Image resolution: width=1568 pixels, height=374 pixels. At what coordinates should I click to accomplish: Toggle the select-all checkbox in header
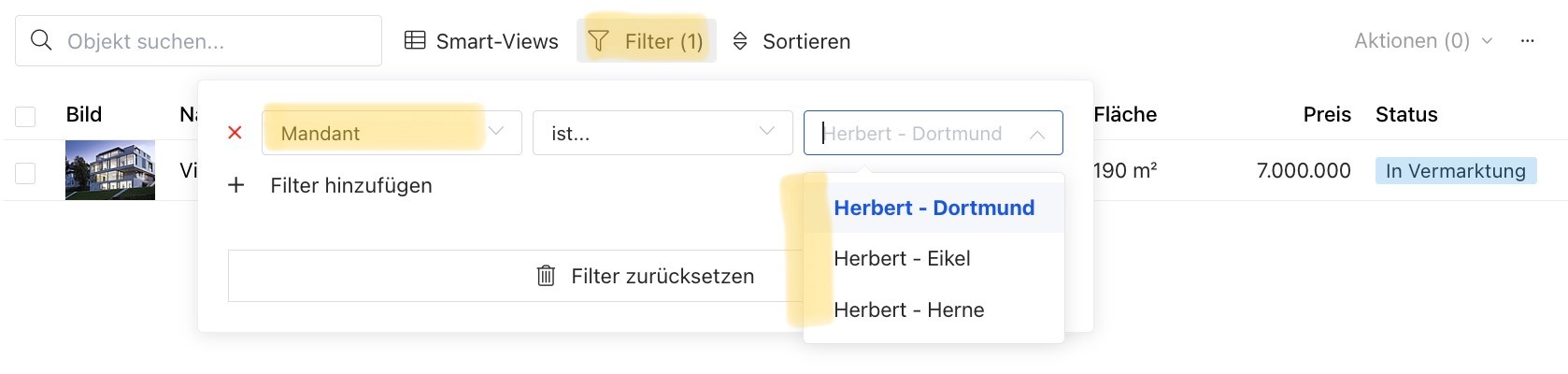point(25,116)
